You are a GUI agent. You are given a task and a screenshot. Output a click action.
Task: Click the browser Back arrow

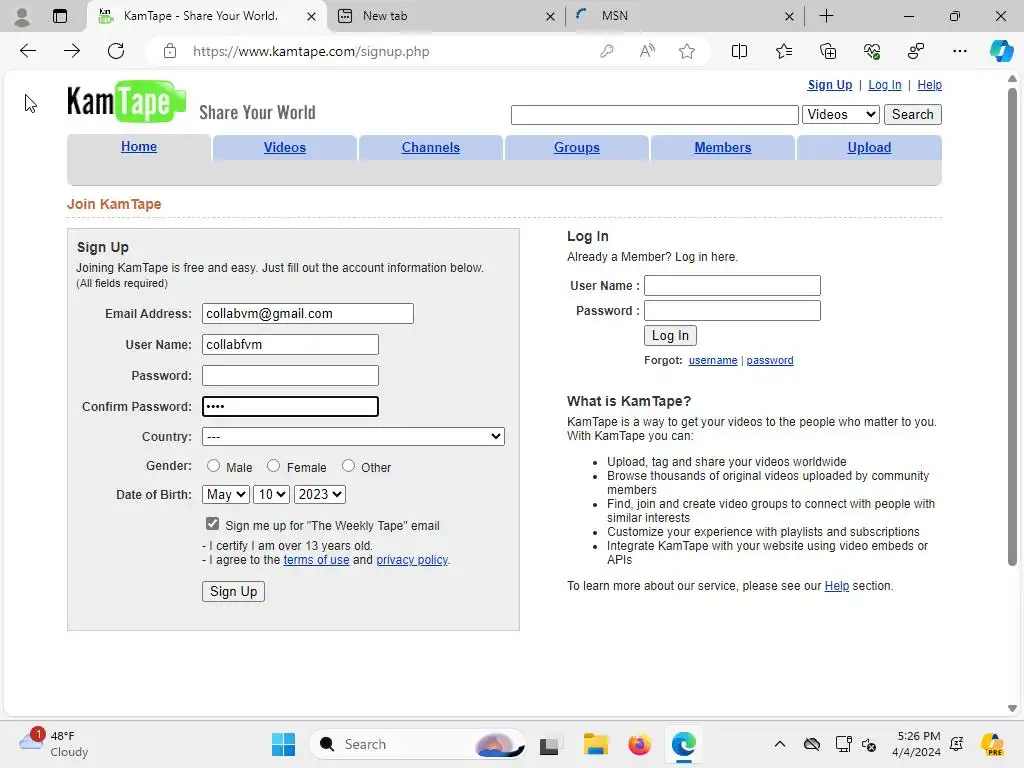(x=27, y=51)
